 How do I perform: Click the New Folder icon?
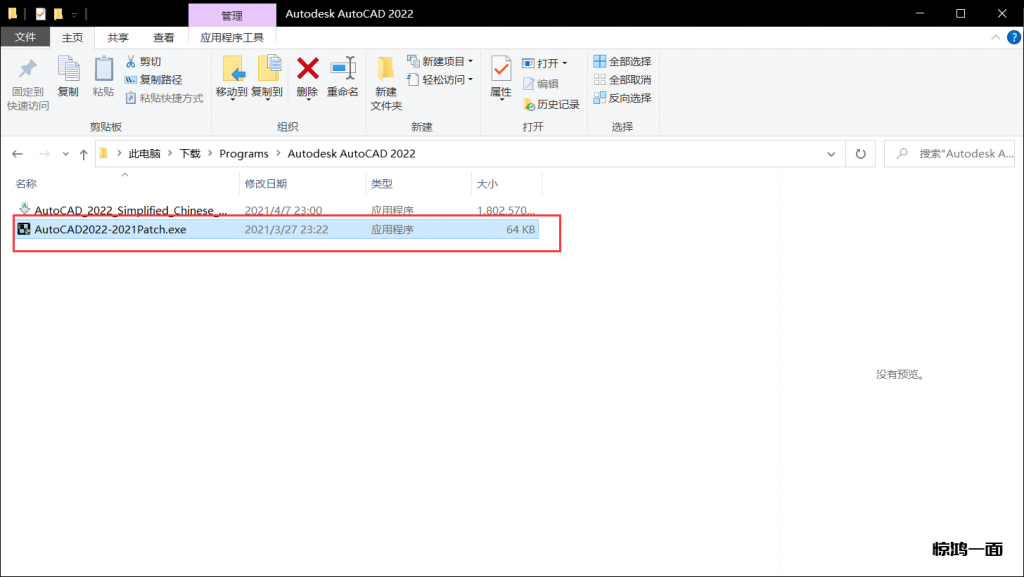(386, 70)
